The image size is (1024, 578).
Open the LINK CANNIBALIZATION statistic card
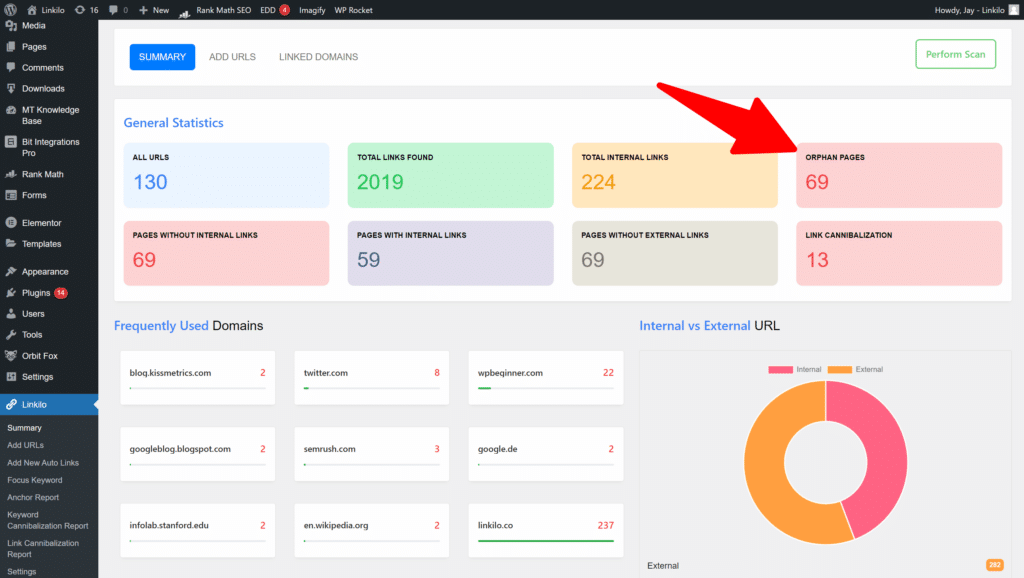click(899, 253)
